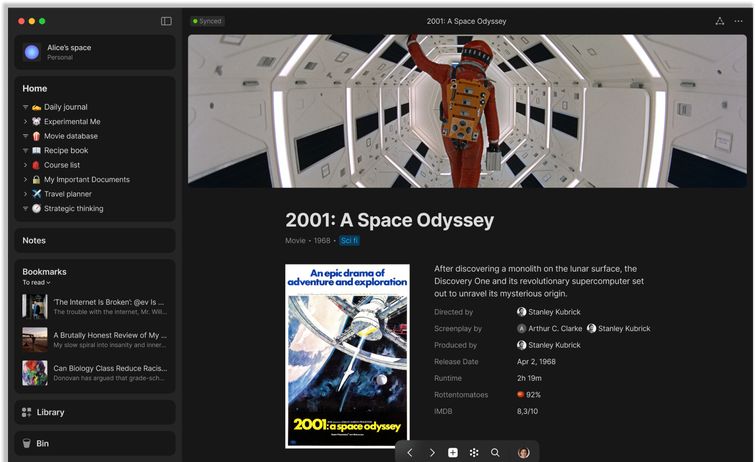The image size is (756, 462).
Task: Click the relations icon beside the more menu
Action: [719, 21]
